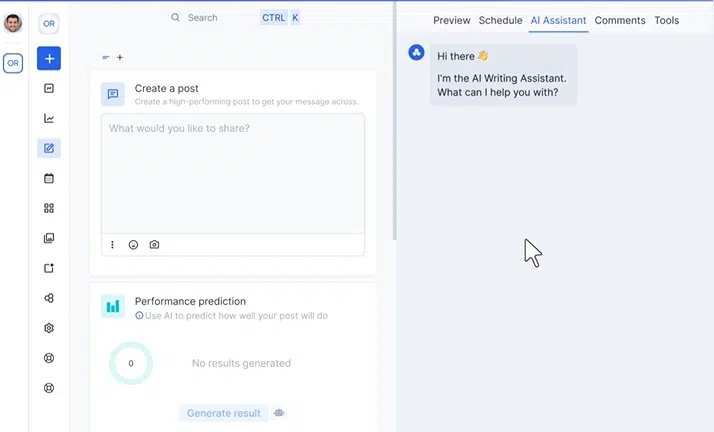Open the emoji picker smiley icon
Image resolution: width=714 pixels, height=432 pixels.
pyautogui.click(x=133, y=245)
